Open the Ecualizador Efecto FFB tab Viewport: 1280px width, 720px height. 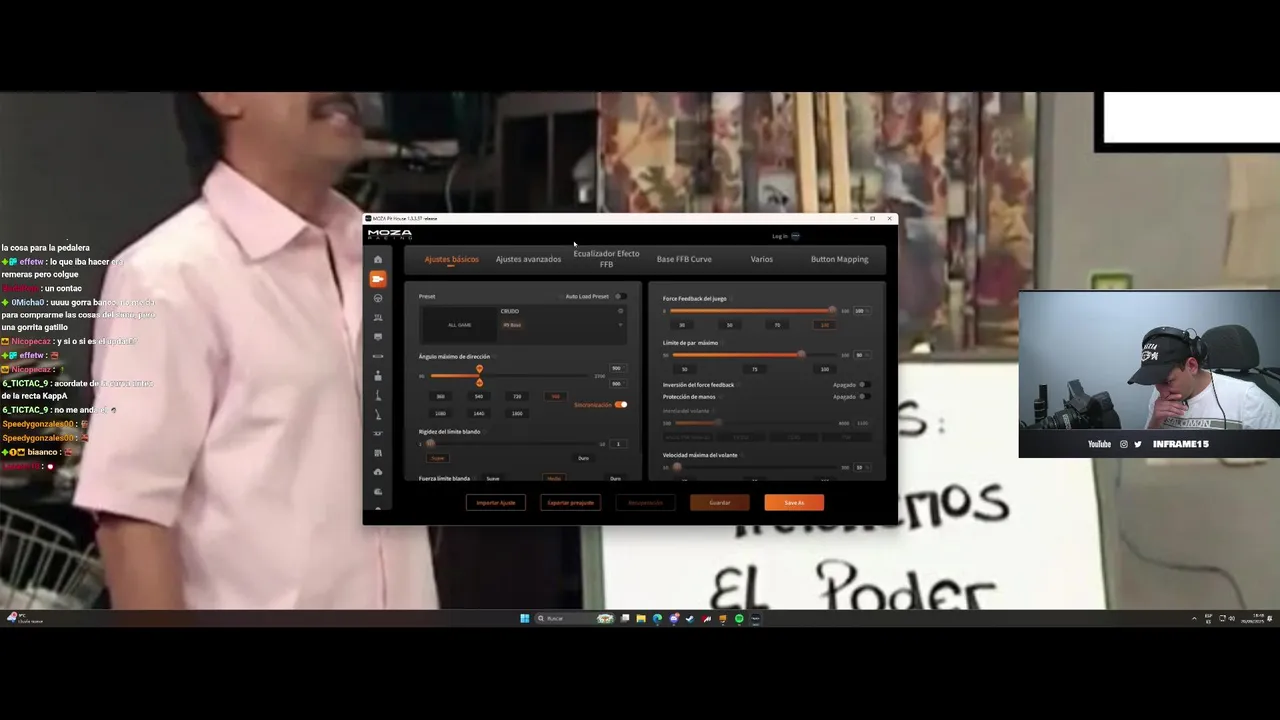606,259
